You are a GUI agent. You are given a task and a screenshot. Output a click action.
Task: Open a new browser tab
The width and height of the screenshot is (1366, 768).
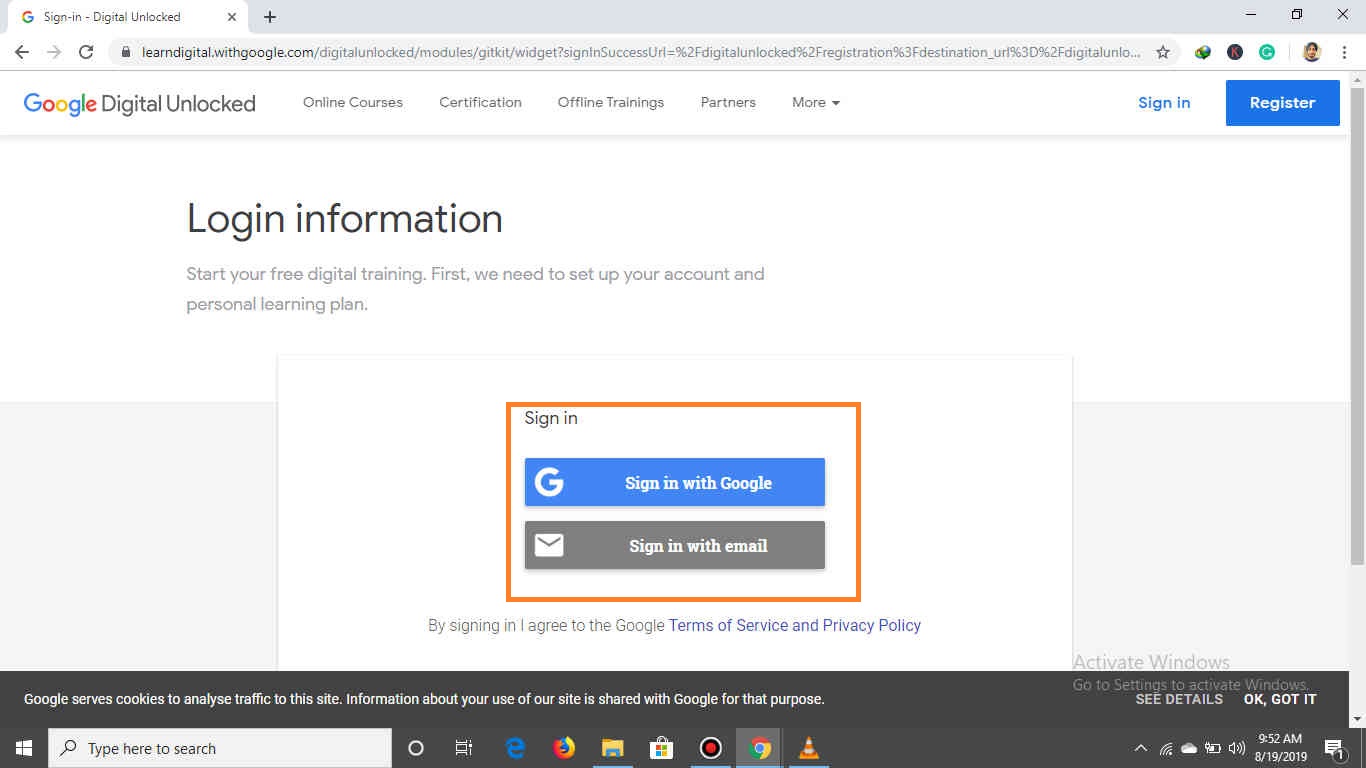270,17
